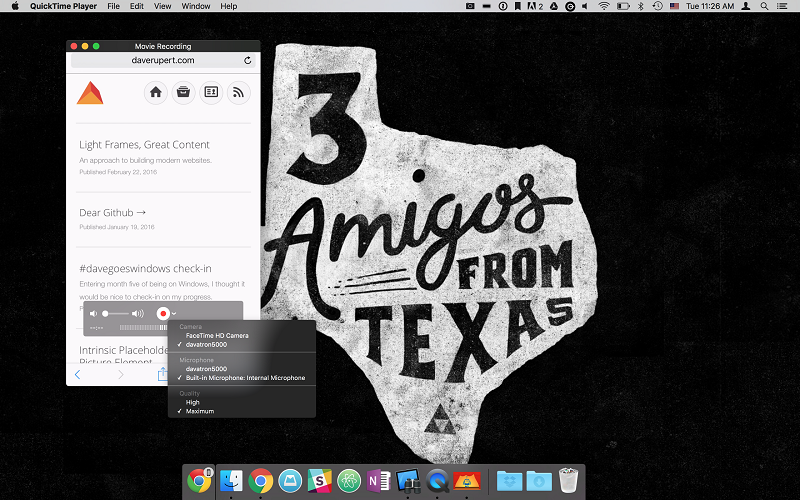Open the 'Dear Github' post link
Viewport: 800px width, 500px height.
point(113,212)
